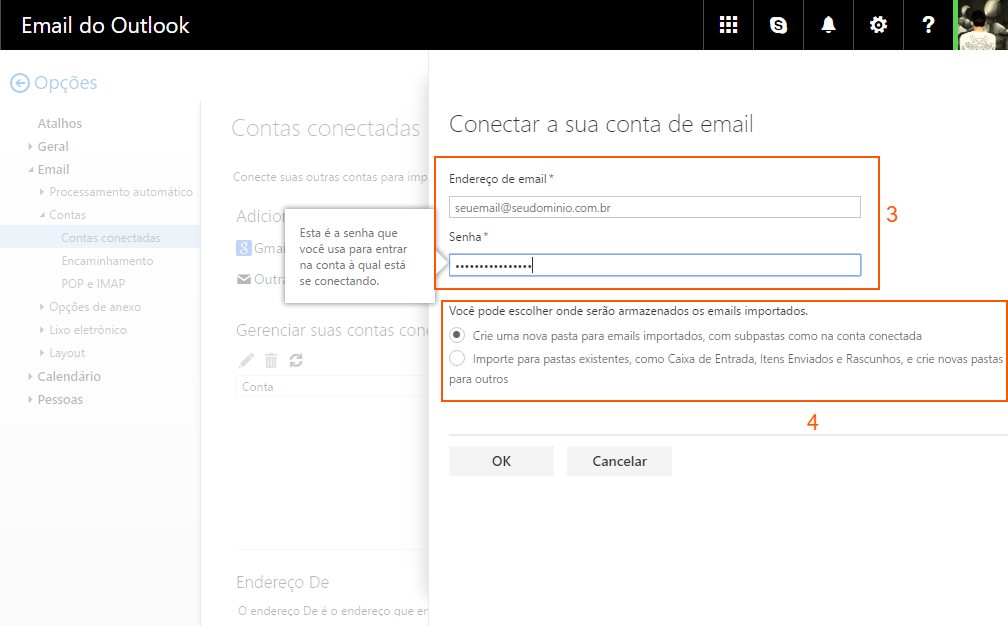The height and width of the screenshot is (626, 1008).
Task: Click the Endereço De heading
Action: pyautogui.click(x=283, y=582)
